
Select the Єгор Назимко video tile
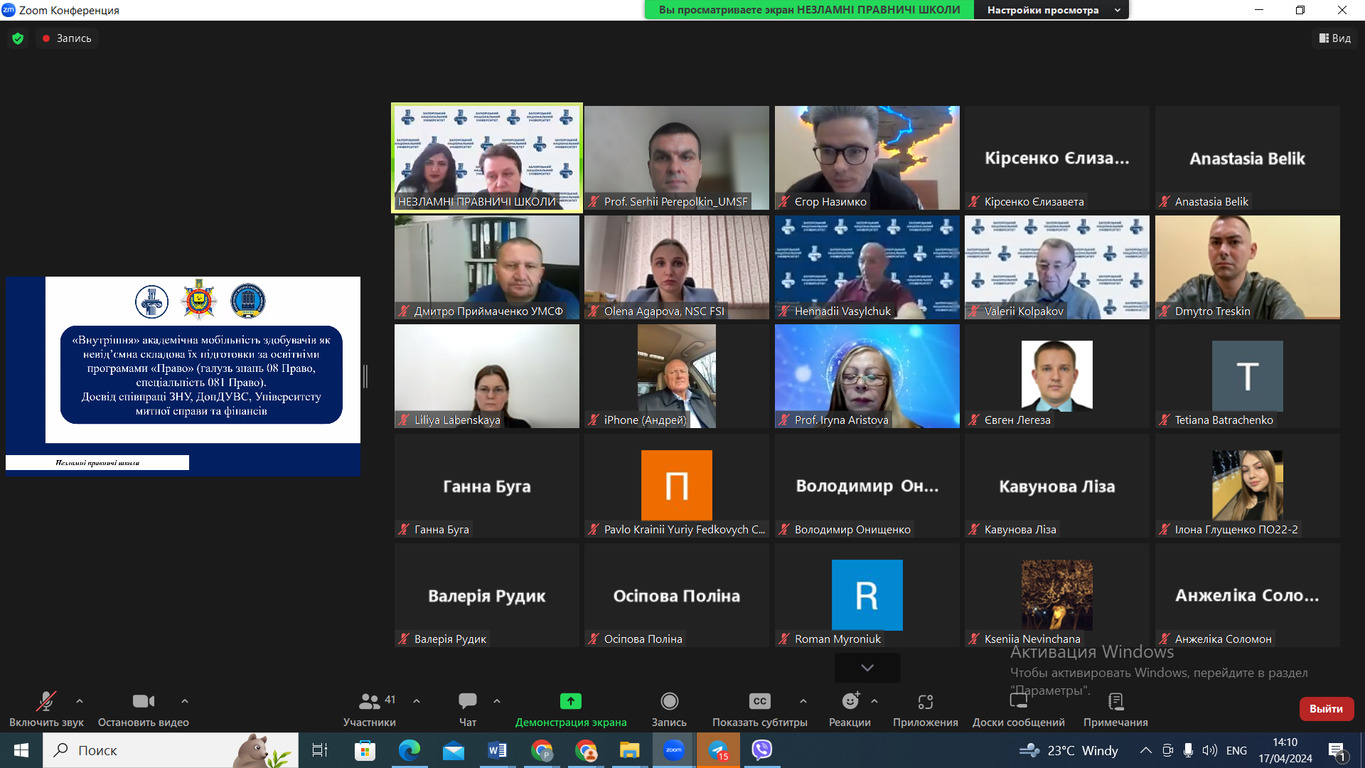coord(867,158)
